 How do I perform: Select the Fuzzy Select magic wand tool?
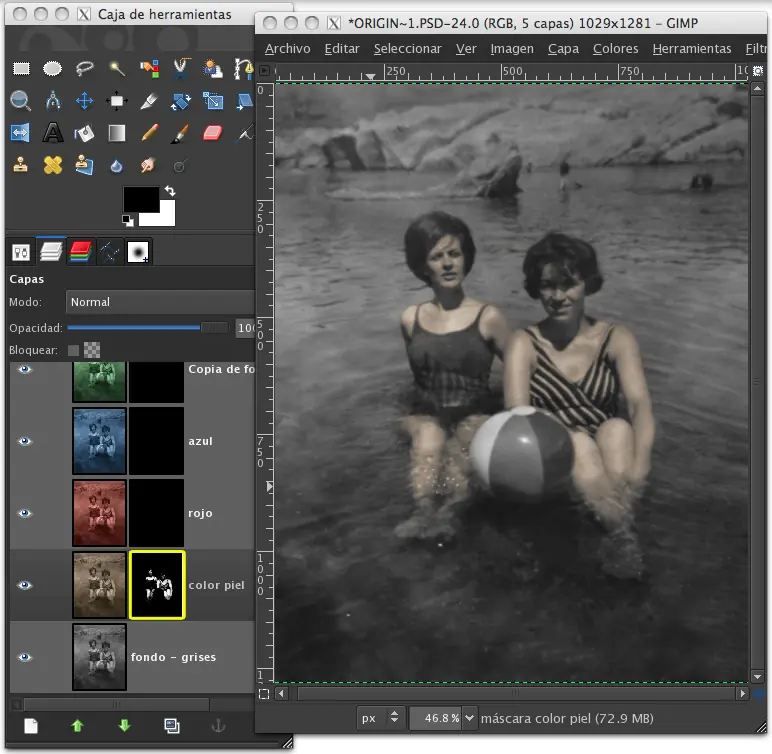coord(117,68)
